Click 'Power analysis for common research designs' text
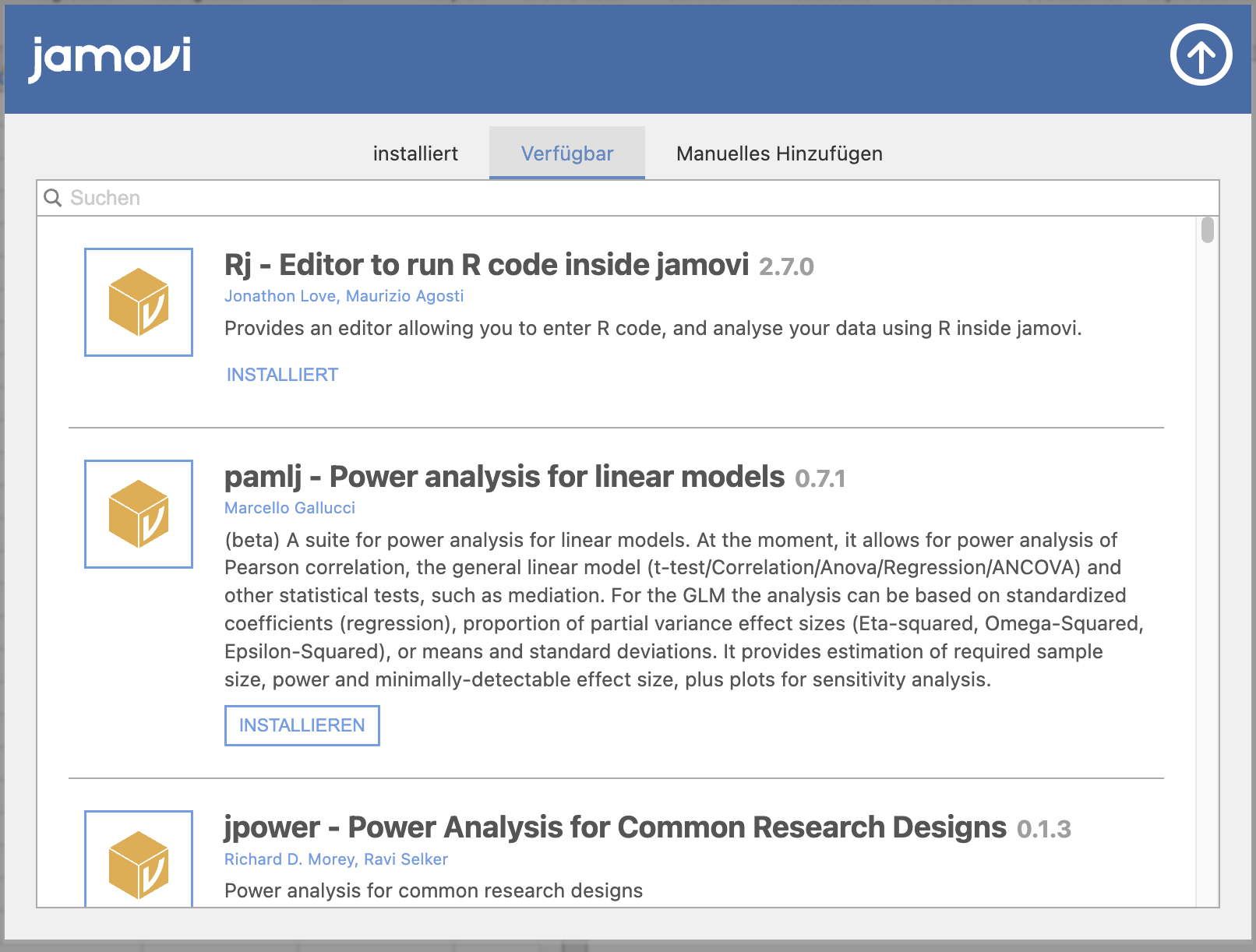The width and height of the screenshot is (1256, 952). click(x=434, y=890)
